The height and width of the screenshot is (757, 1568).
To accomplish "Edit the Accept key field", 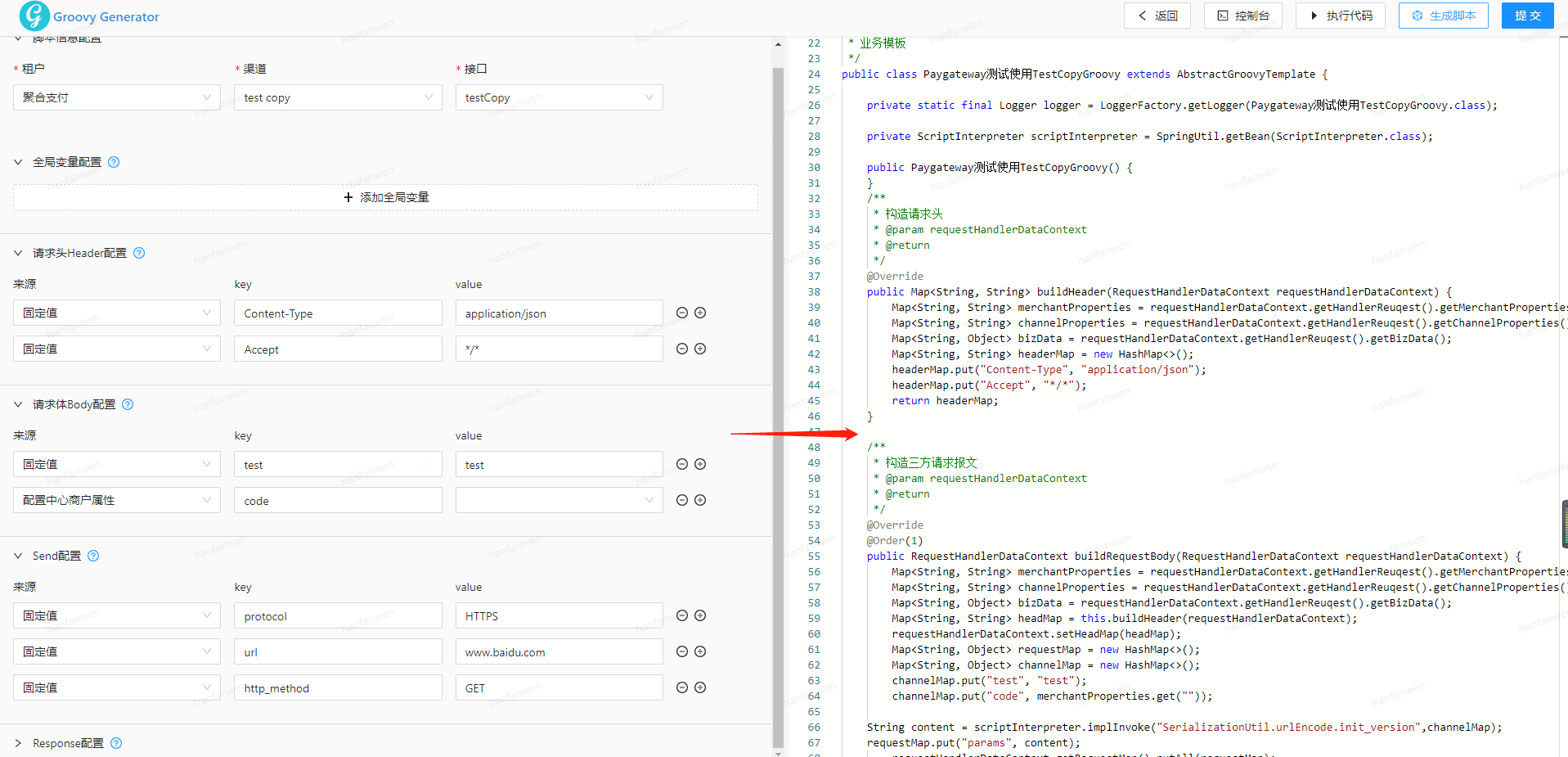I will coord(338,349).
